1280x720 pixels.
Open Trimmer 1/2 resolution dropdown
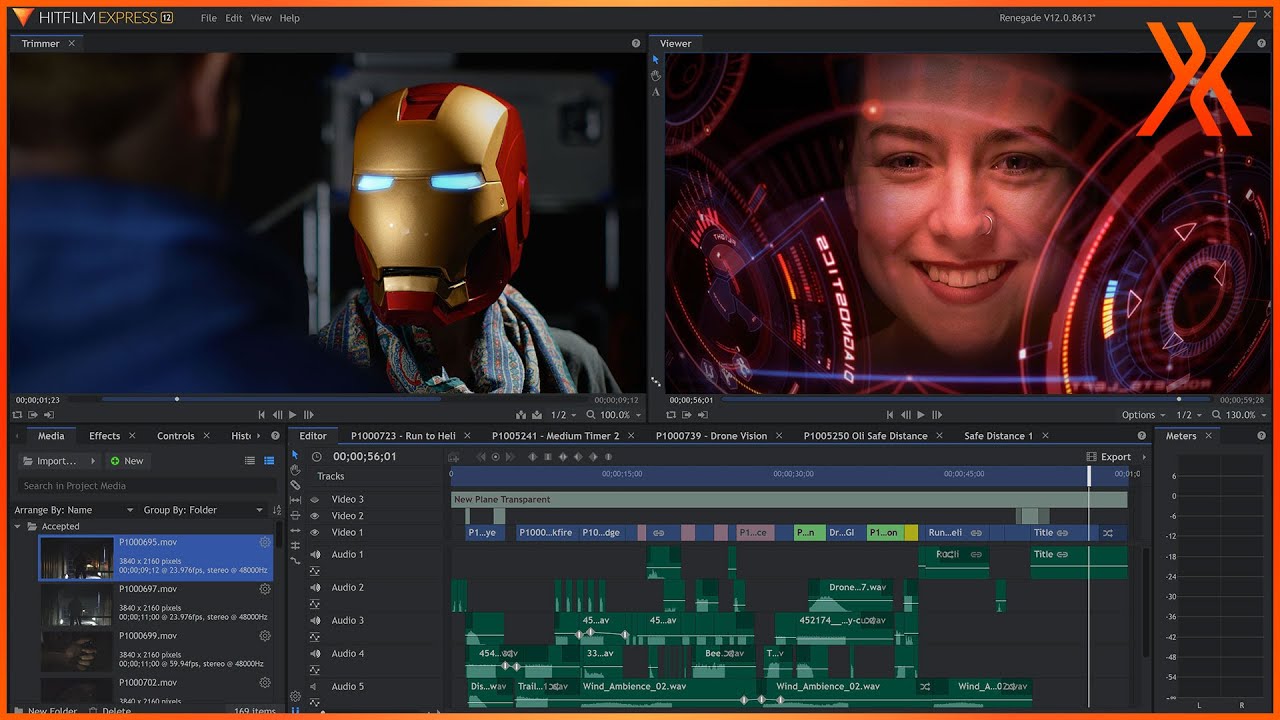click(x=564, y=414)
